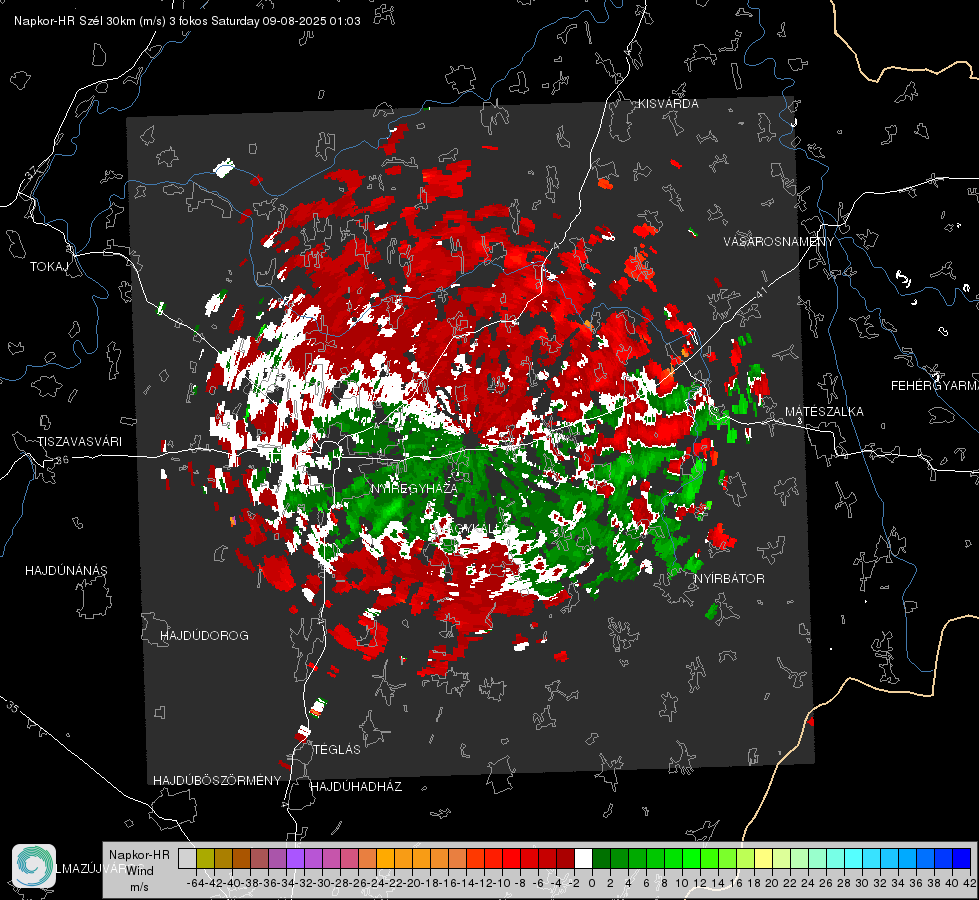Click the NYÍREGYHÁZA city label
This screenshot has height=900, width=979.
(x=414, y=488)
